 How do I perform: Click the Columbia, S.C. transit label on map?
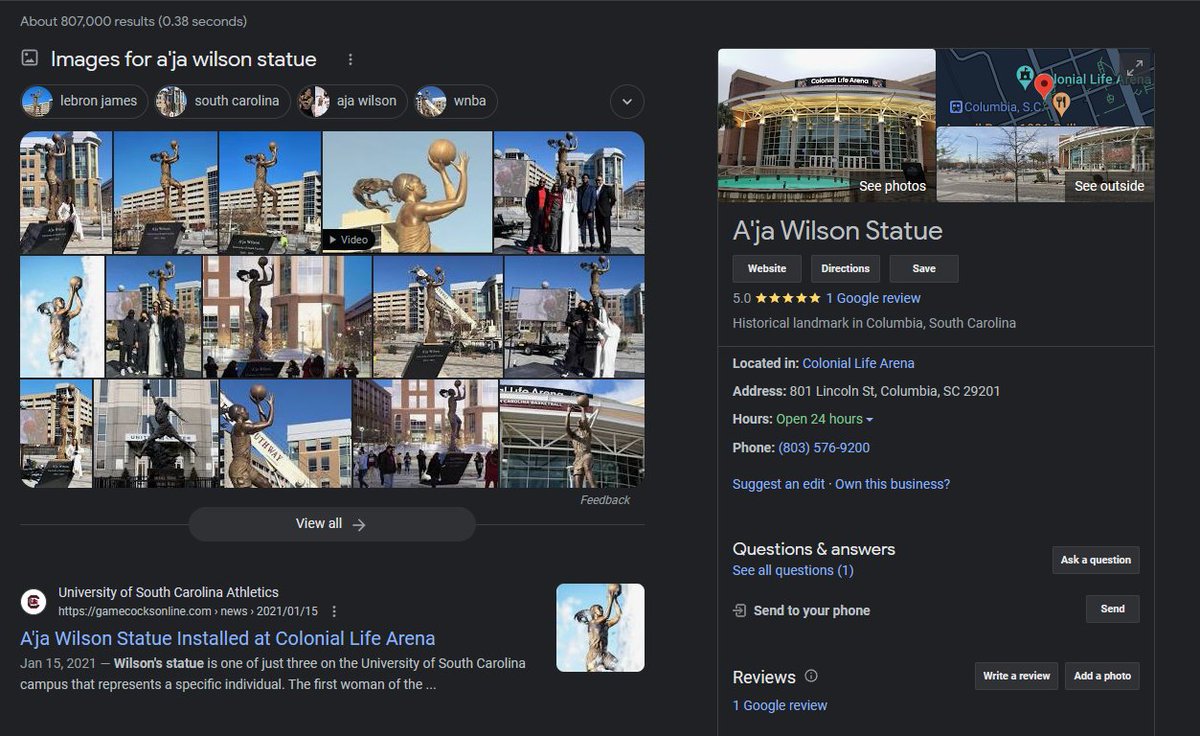point(996,107)
